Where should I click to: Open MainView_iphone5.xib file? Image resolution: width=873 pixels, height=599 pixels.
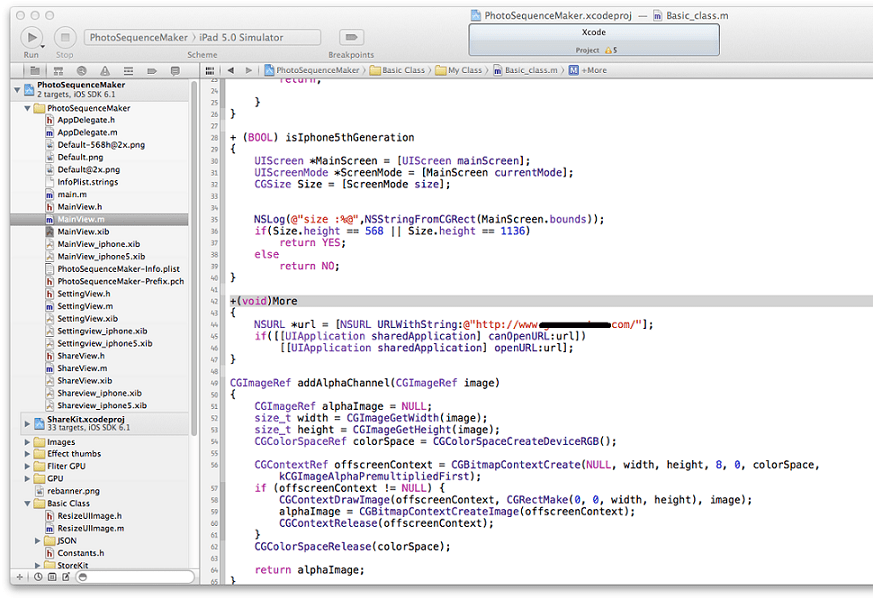[101, 257]
